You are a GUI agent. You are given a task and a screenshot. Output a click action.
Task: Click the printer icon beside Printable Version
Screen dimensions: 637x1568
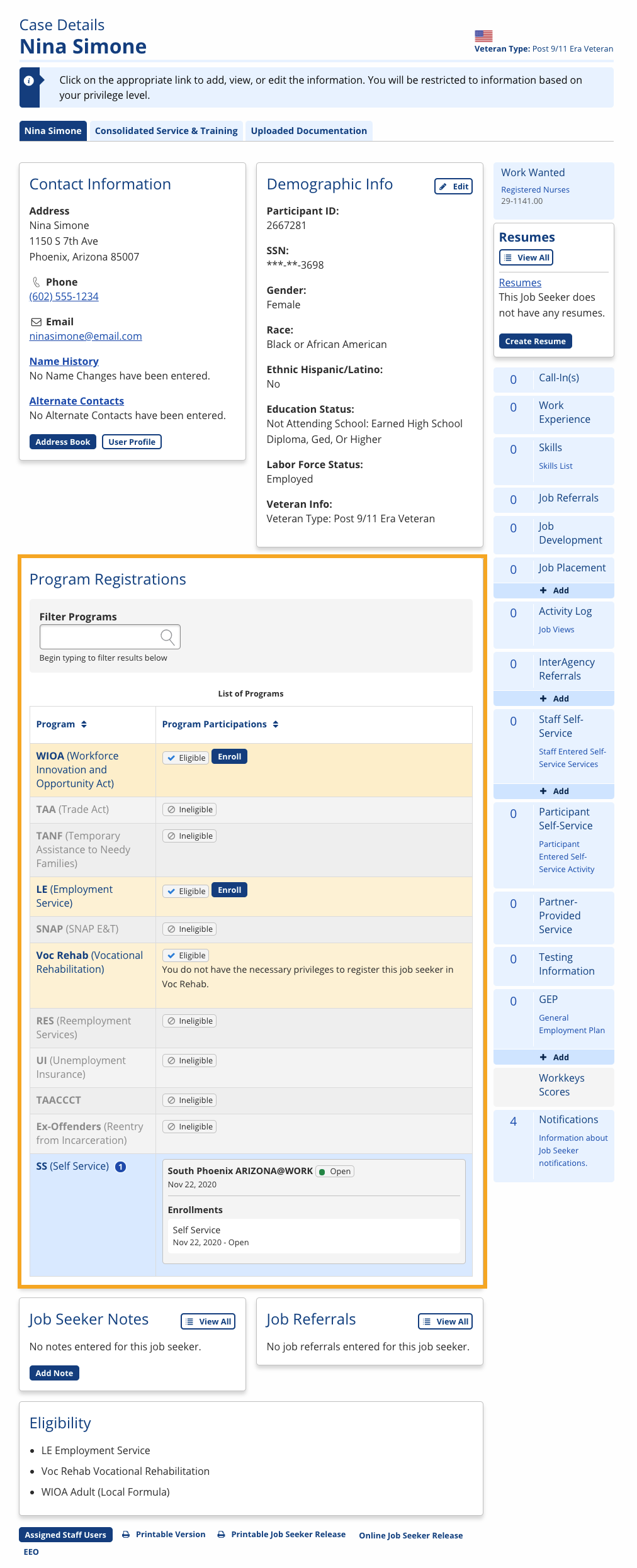pyautogui.click(x=126, y=1535)
